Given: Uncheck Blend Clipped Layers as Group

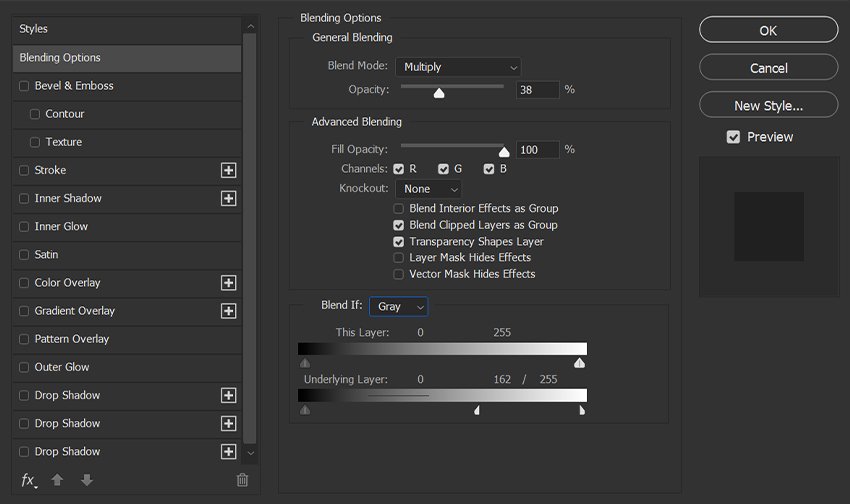Looking at the screenshot, I should 398,225.
